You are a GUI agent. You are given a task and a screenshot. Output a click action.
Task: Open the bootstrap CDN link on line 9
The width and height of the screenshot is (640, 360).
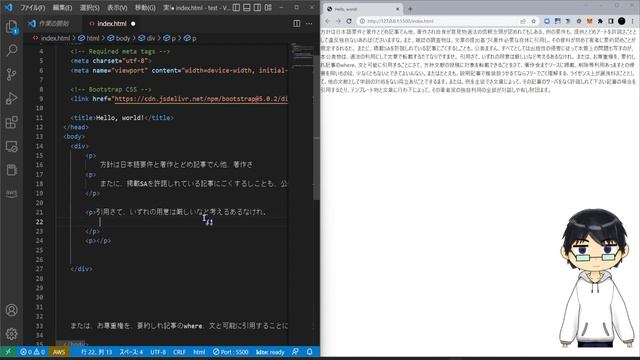(201, 99)
